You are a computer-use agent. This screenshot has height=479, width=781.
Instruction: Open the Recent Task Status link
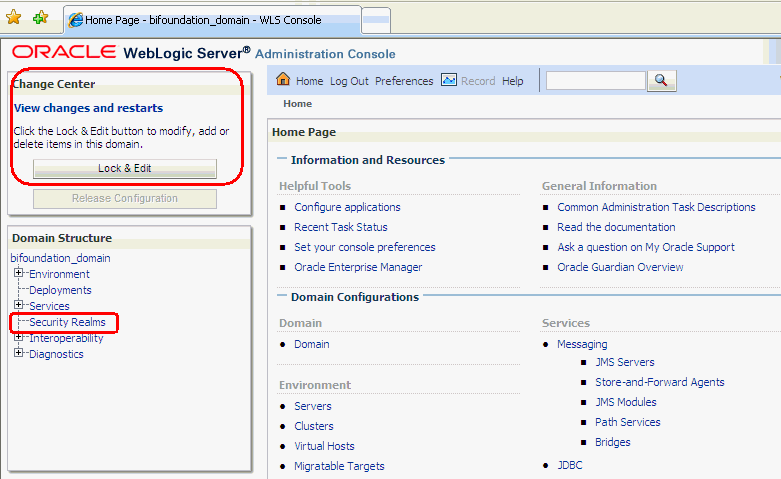tap(341, 227)
